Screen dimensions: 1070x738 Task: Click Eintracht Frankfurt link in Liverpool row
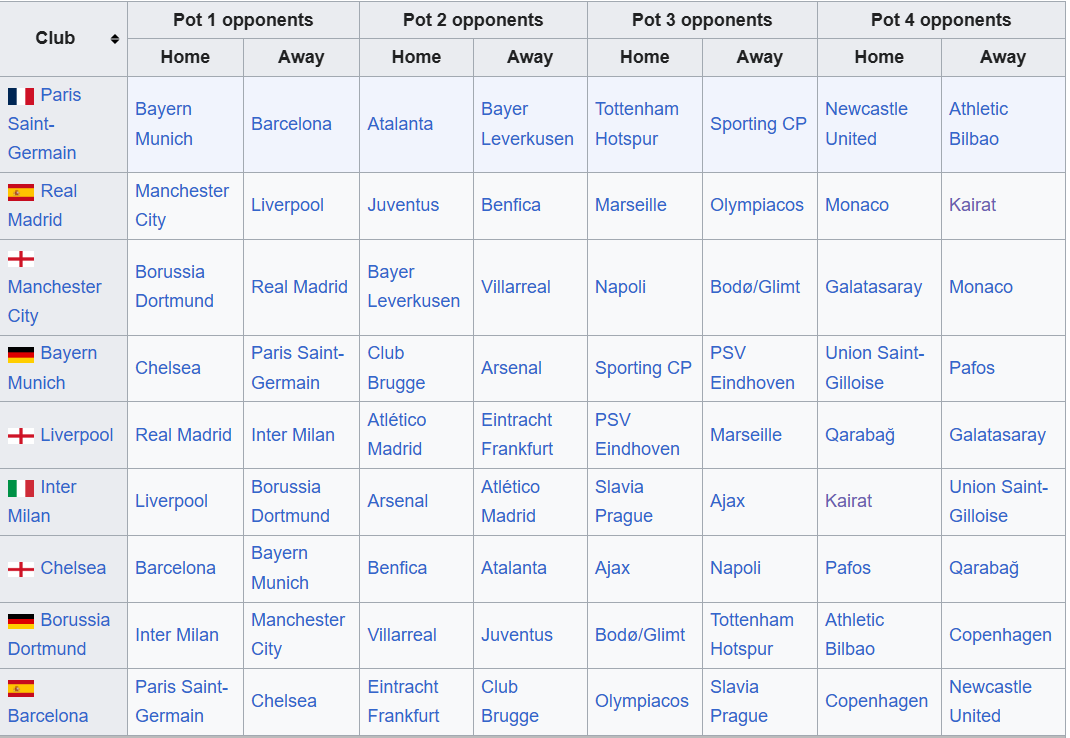click(517, 434)
